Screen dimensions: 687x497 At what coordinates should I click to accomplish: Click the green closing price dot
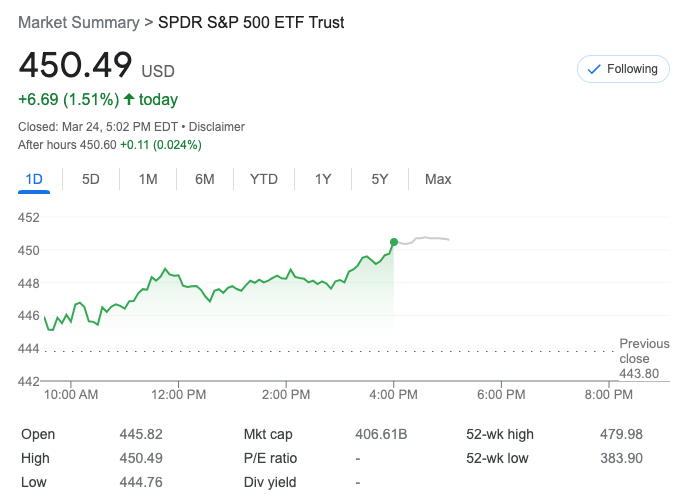click(x=394, y=242)
